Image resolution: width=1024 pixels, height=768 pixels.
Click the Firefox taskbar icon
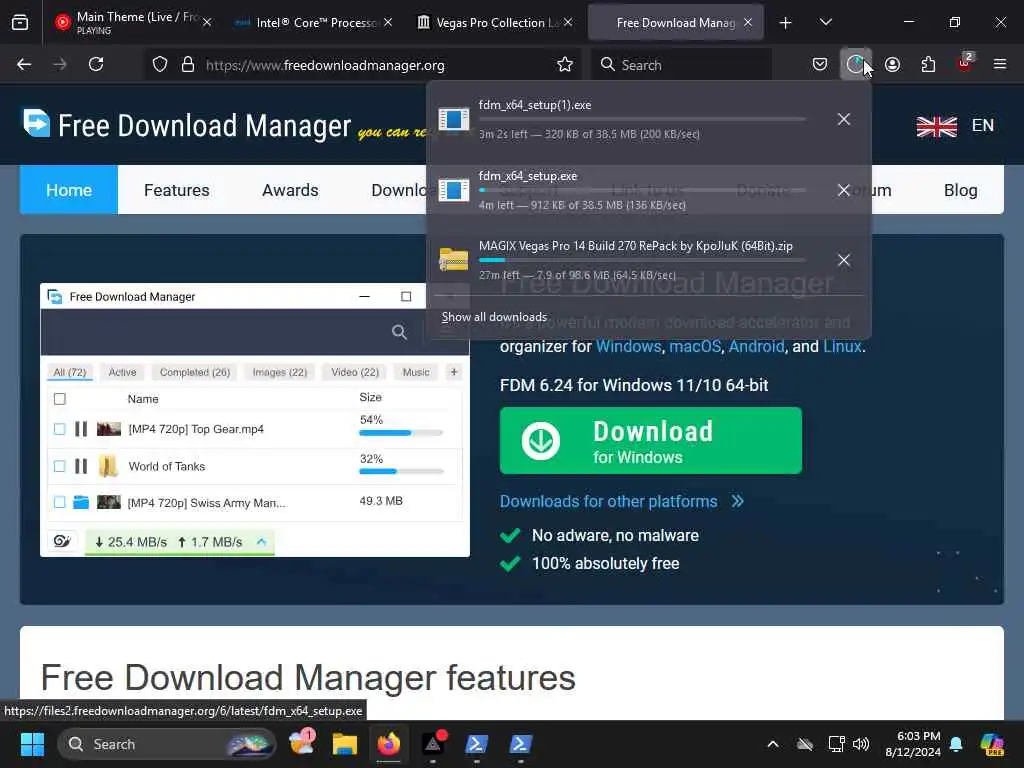point(389,744)
